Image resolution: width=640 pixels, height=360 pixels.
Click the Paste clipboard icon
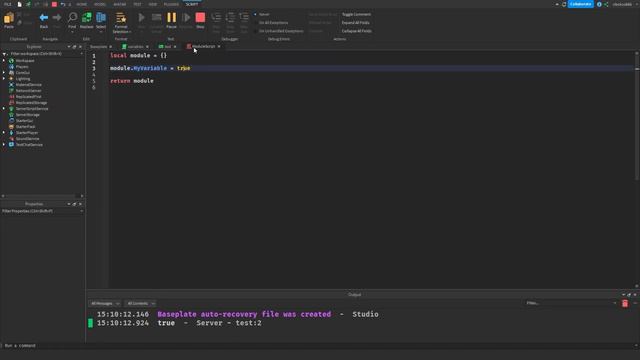pos(9,18)
